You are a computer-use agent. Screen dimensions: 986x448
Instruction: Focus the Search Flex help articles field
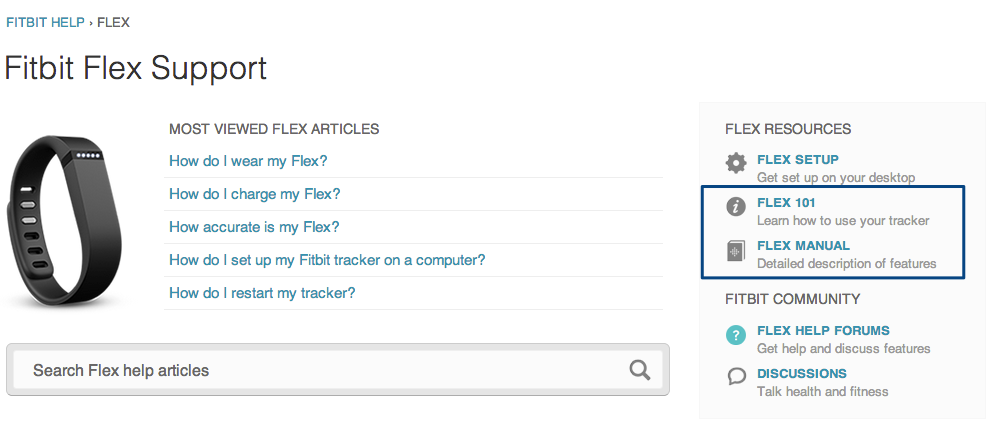coord(338,370)
